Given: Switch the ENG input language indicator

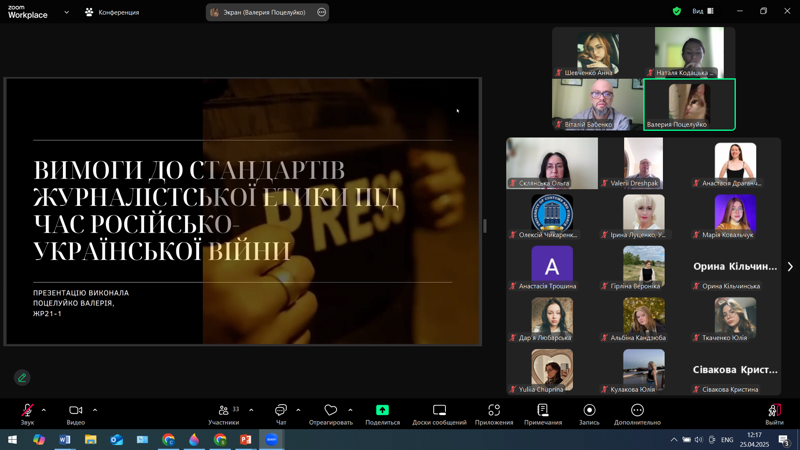Looking at the screenshot, I should tap(727, 439).
